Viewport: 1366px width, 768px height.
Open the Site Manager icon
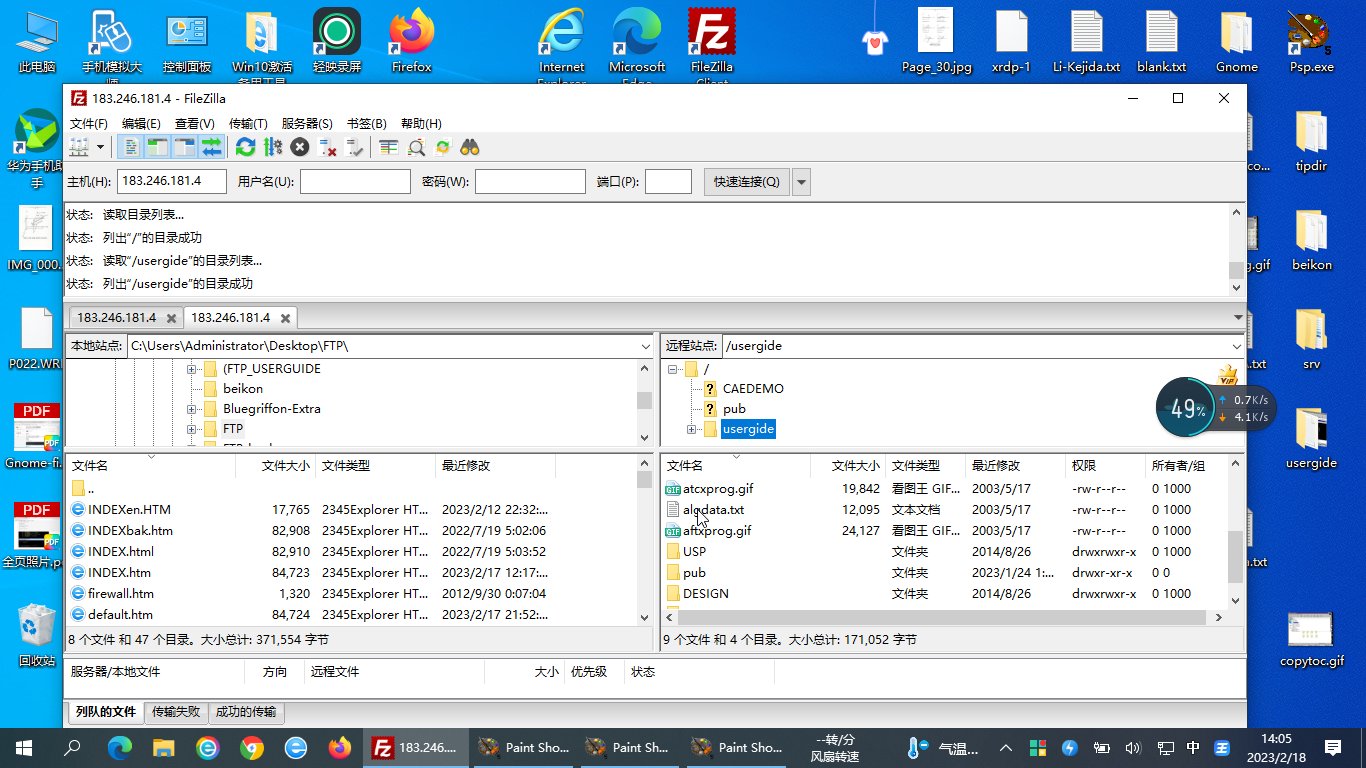coord(79,147)
